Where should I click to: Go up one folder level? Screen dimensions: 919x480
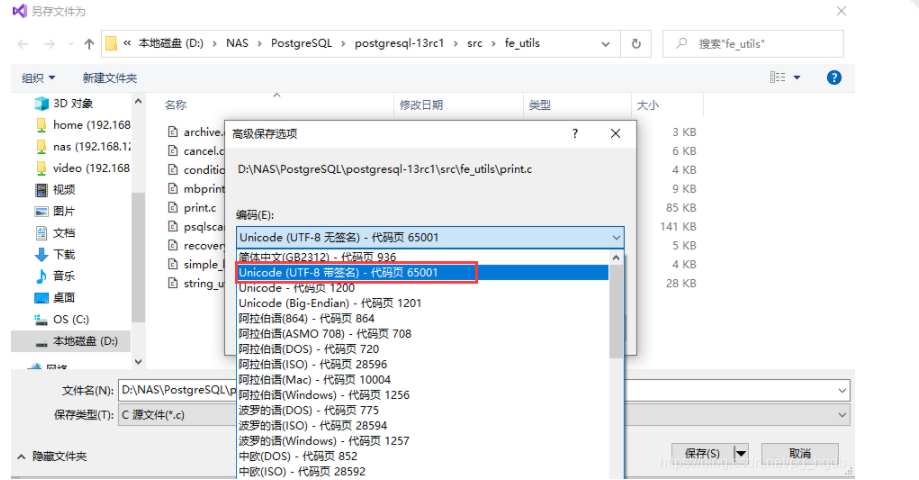tap(89, 44)
